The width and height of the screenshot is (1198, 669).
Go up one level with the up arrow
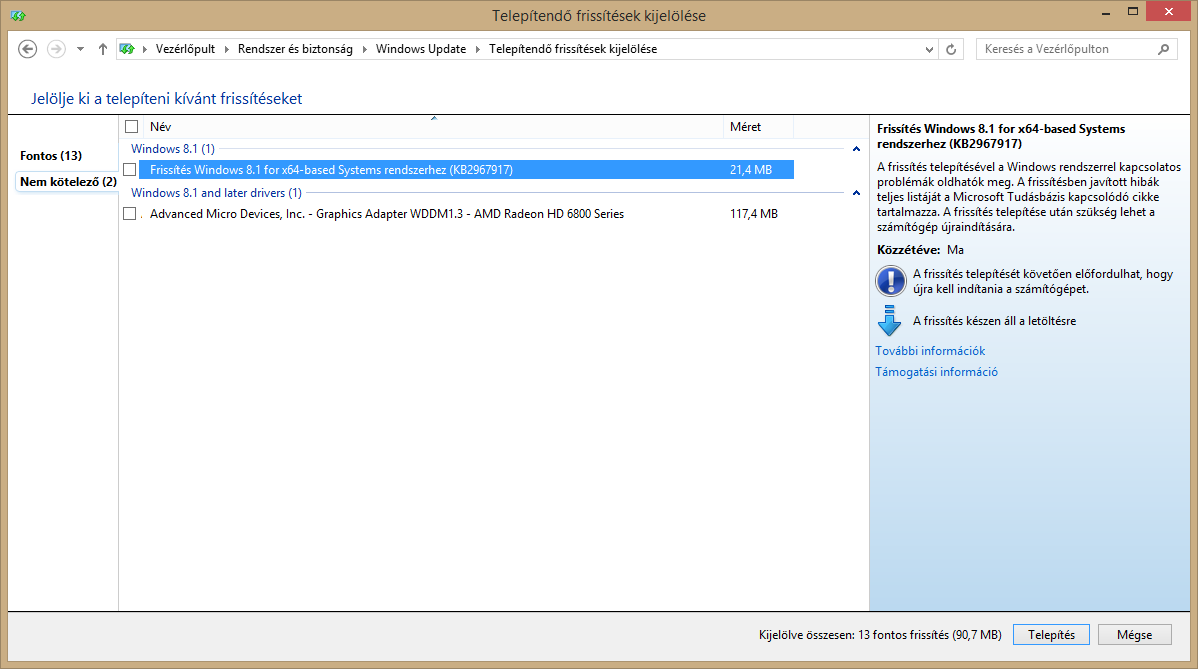102,49
